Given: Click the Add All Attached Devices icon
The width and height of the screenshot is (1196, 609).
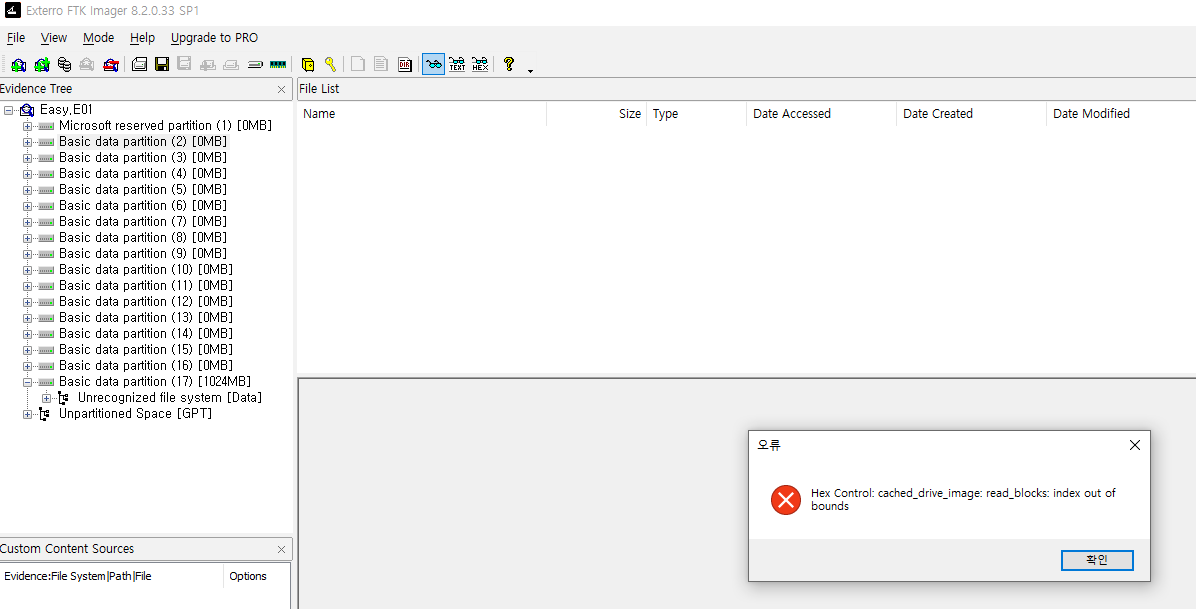Looking at the screenshot, I should click(41, 65).
